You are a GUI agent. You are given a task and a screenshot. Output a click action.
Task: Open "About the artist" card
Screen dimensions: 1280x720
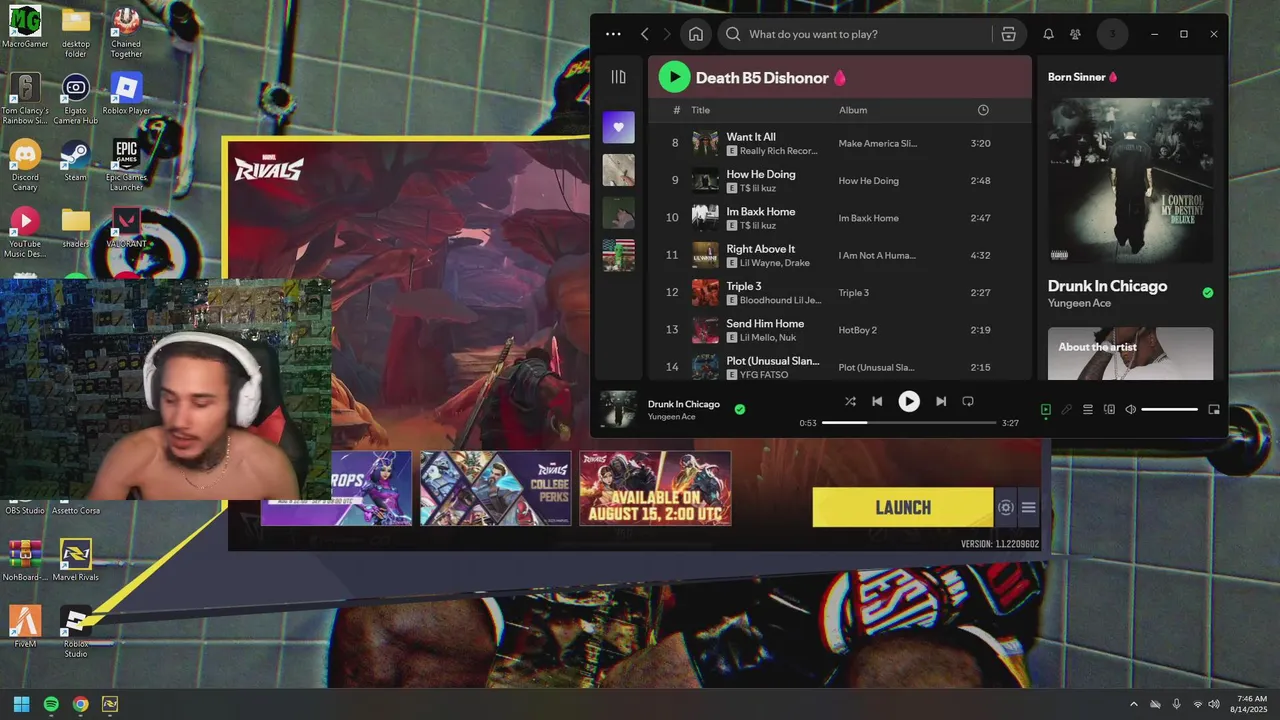click(x=1130, y=353)
